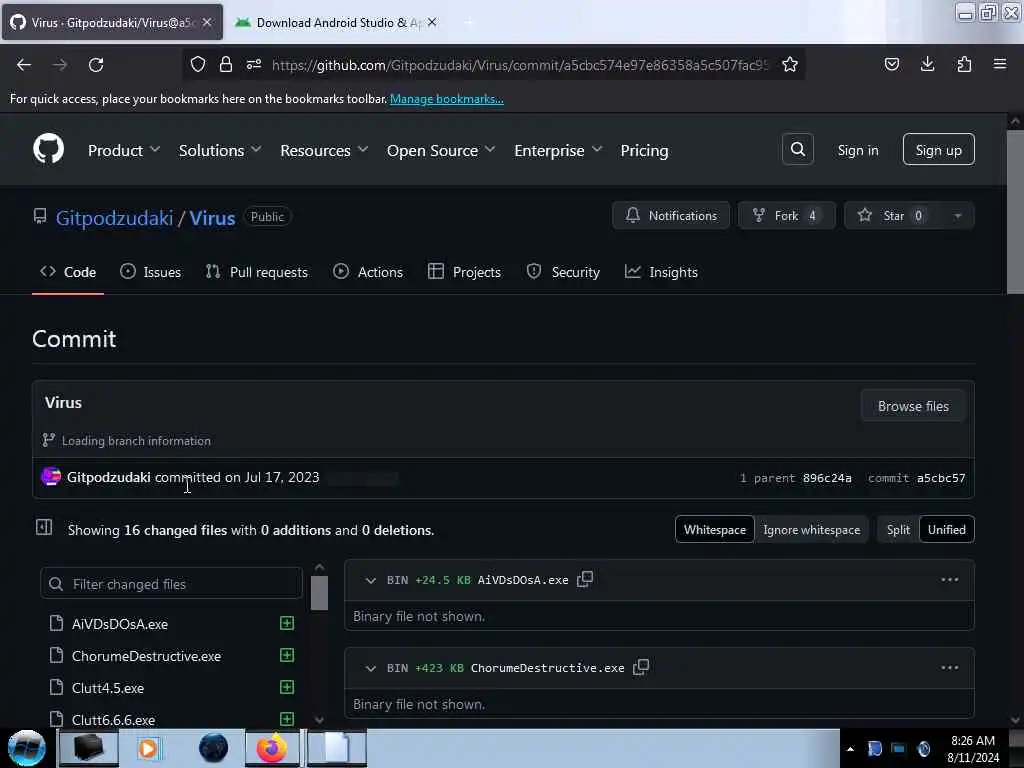Open the Projects tab

pyautogui.click(x=464, y=272)
